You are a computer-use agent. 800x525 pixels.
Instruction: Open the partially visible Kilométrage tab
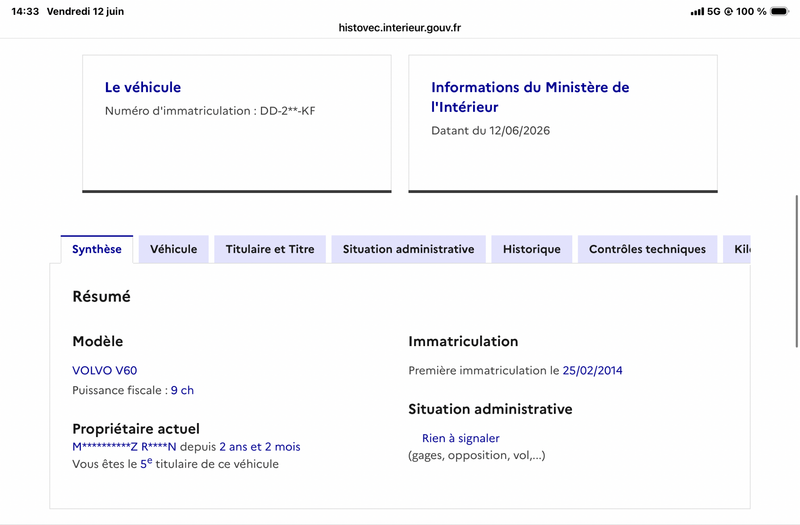click(x=737, y=249)
